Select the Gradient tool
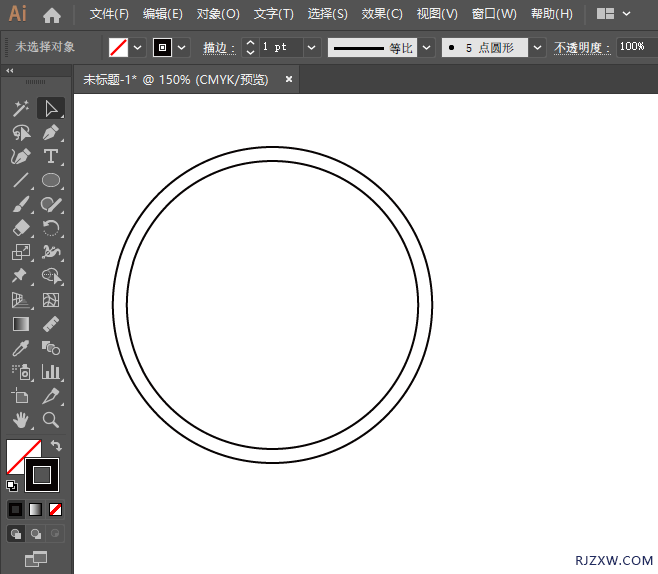658x574 pixels. (21, 324)
